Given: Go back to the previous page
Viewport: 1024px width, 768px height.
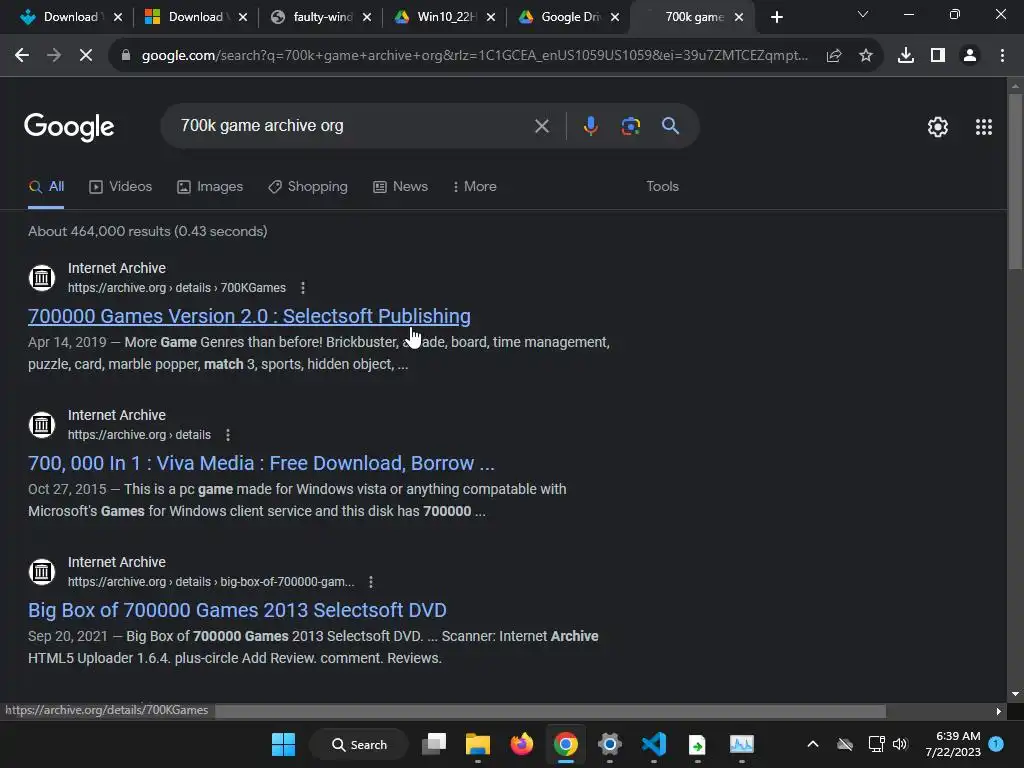Looking at the screenshot, I should click(22, 56).
